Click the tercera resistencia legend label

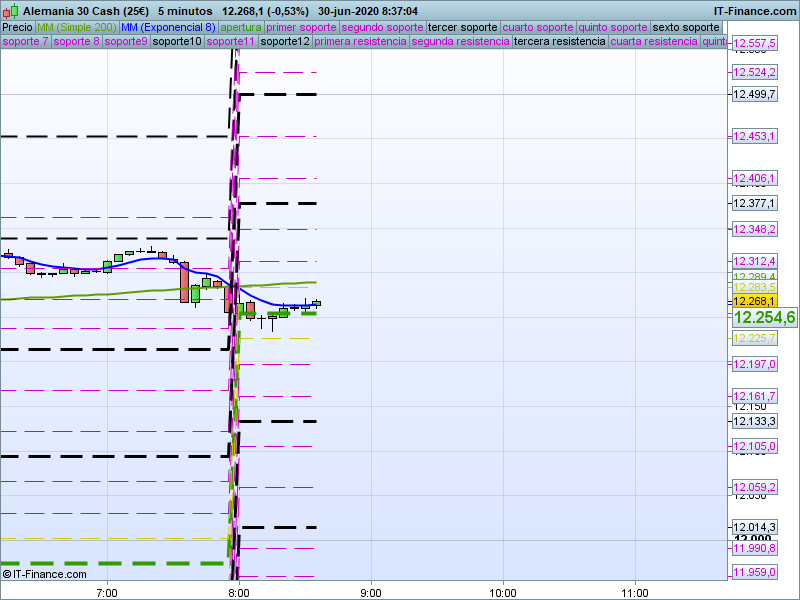[559, 42]
